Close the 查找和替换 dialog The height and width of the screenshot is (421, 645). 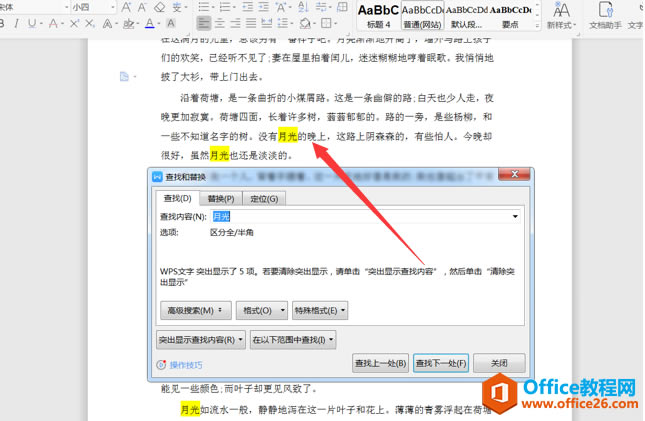pos(514,174)
